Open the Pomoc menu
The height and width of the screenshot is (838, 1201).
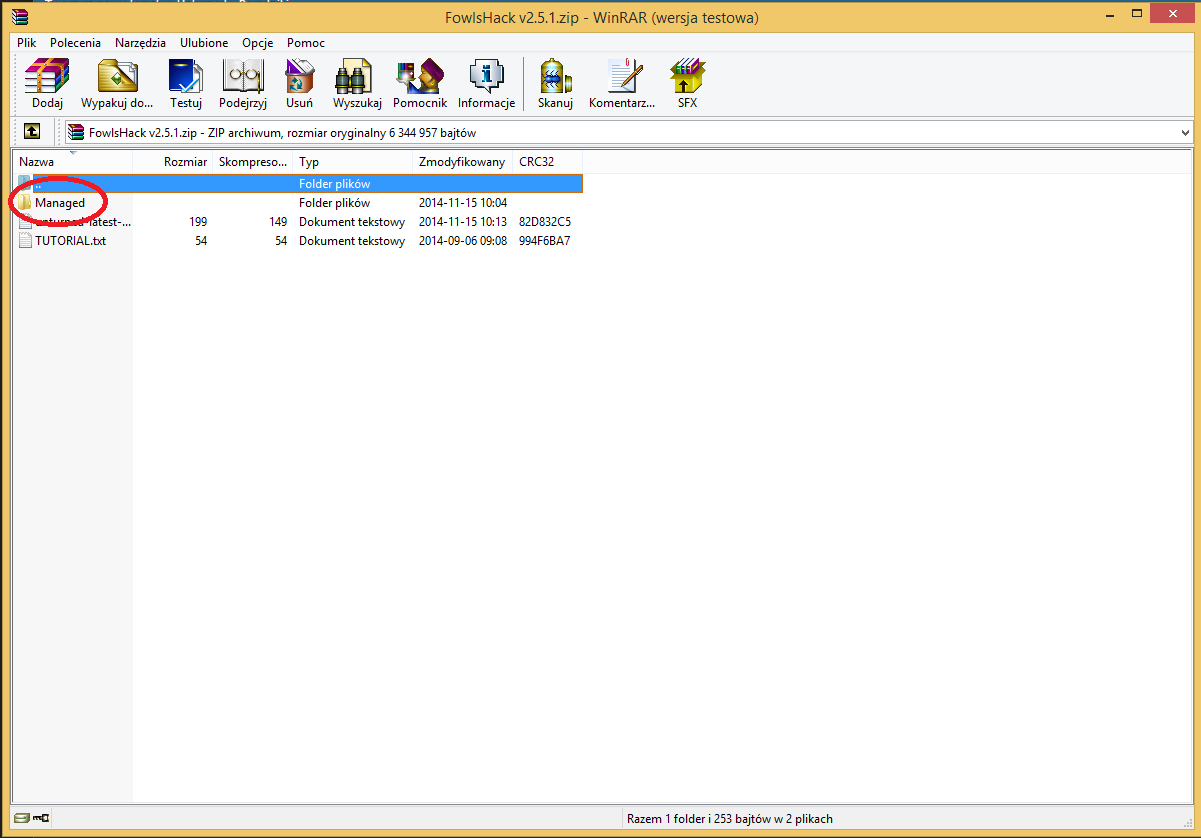(x=305, y=43)
